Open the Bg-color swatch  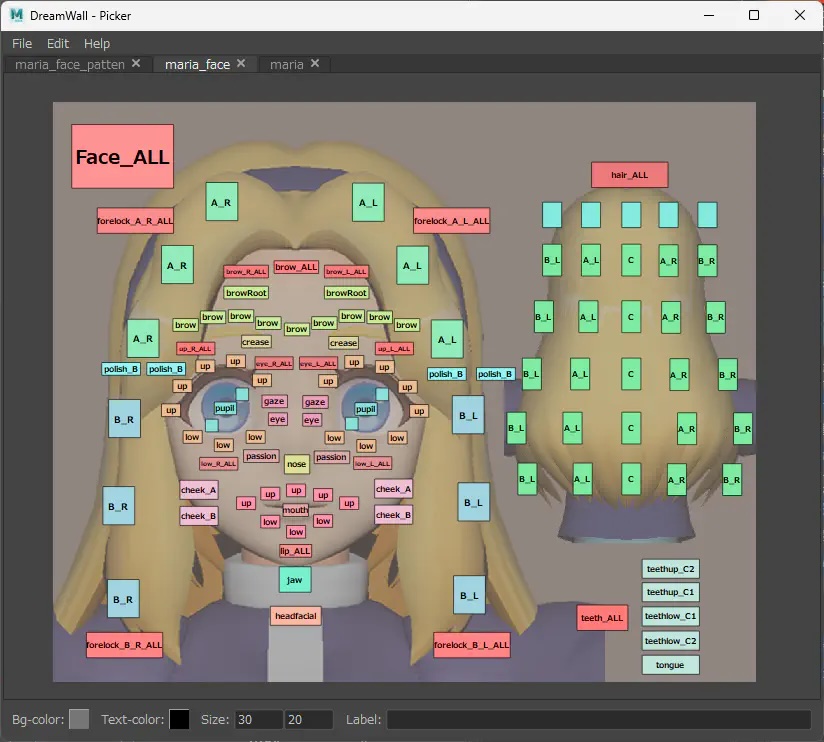point(79,719)
